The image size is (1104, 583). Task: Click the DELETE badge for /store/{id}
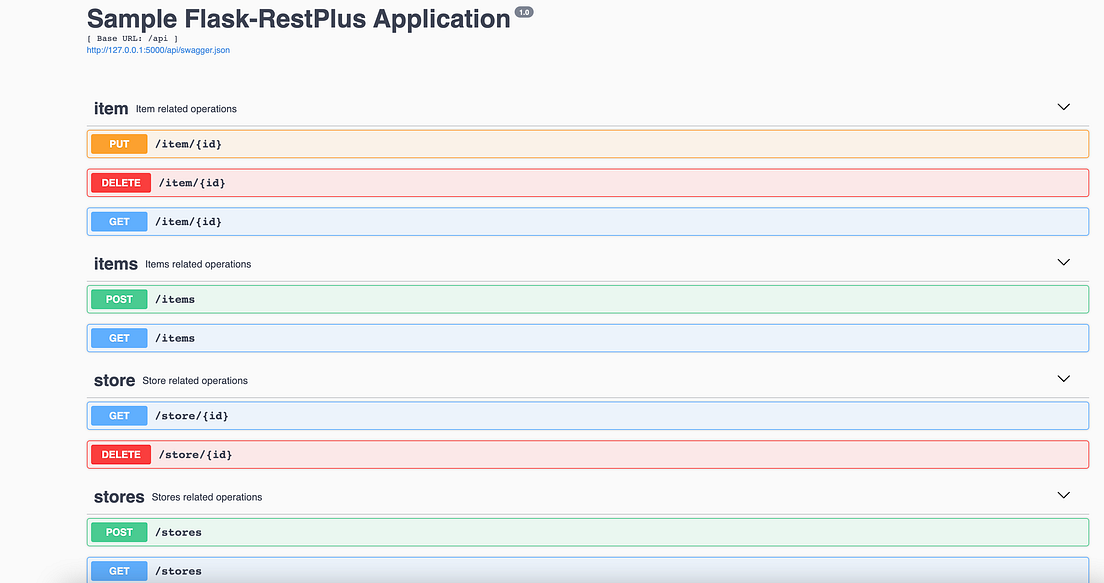121,454
